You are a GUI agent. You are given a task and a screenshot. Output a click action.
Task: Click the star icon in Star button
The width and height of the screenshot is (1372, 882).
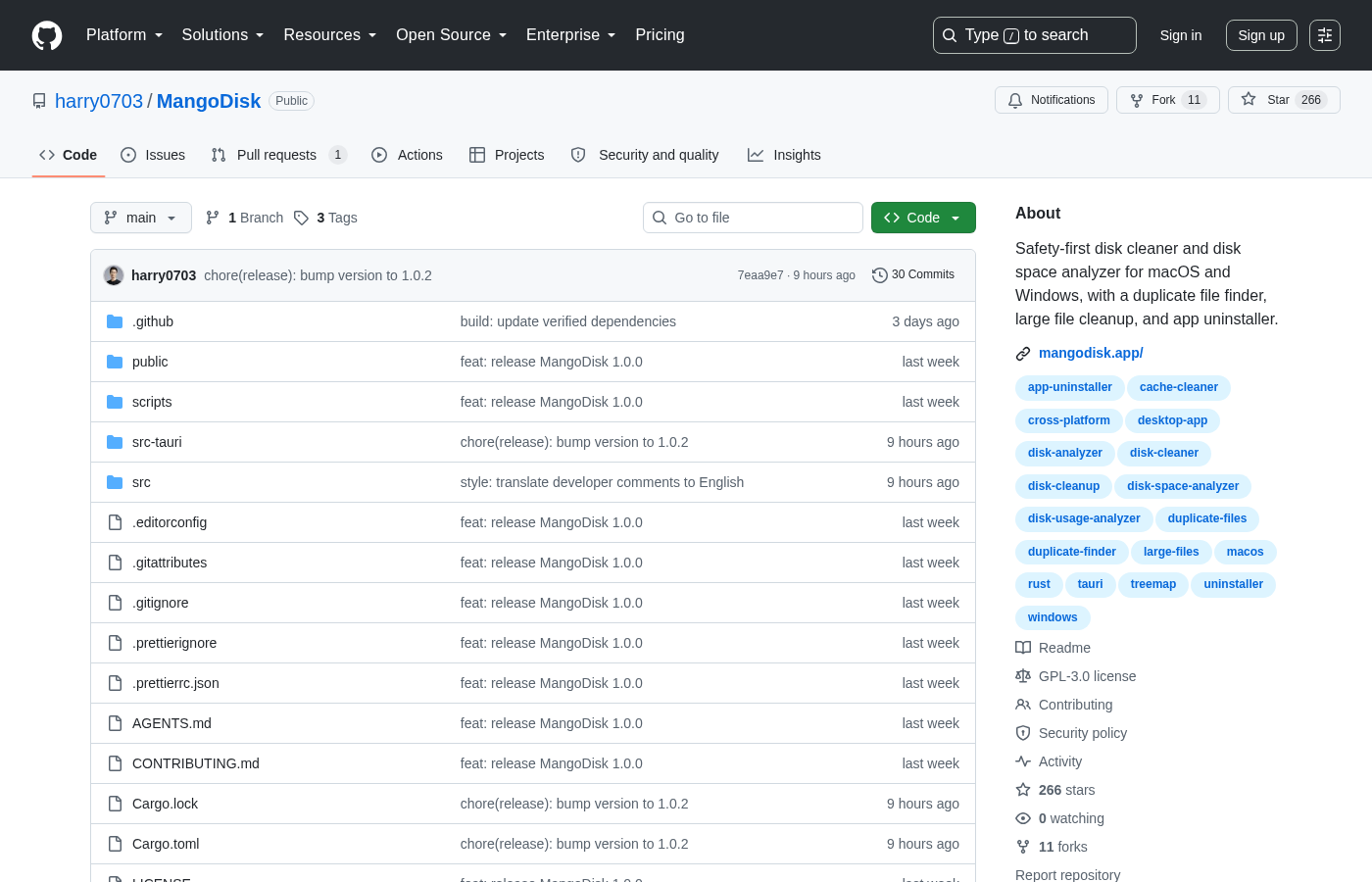[1249, 99]
